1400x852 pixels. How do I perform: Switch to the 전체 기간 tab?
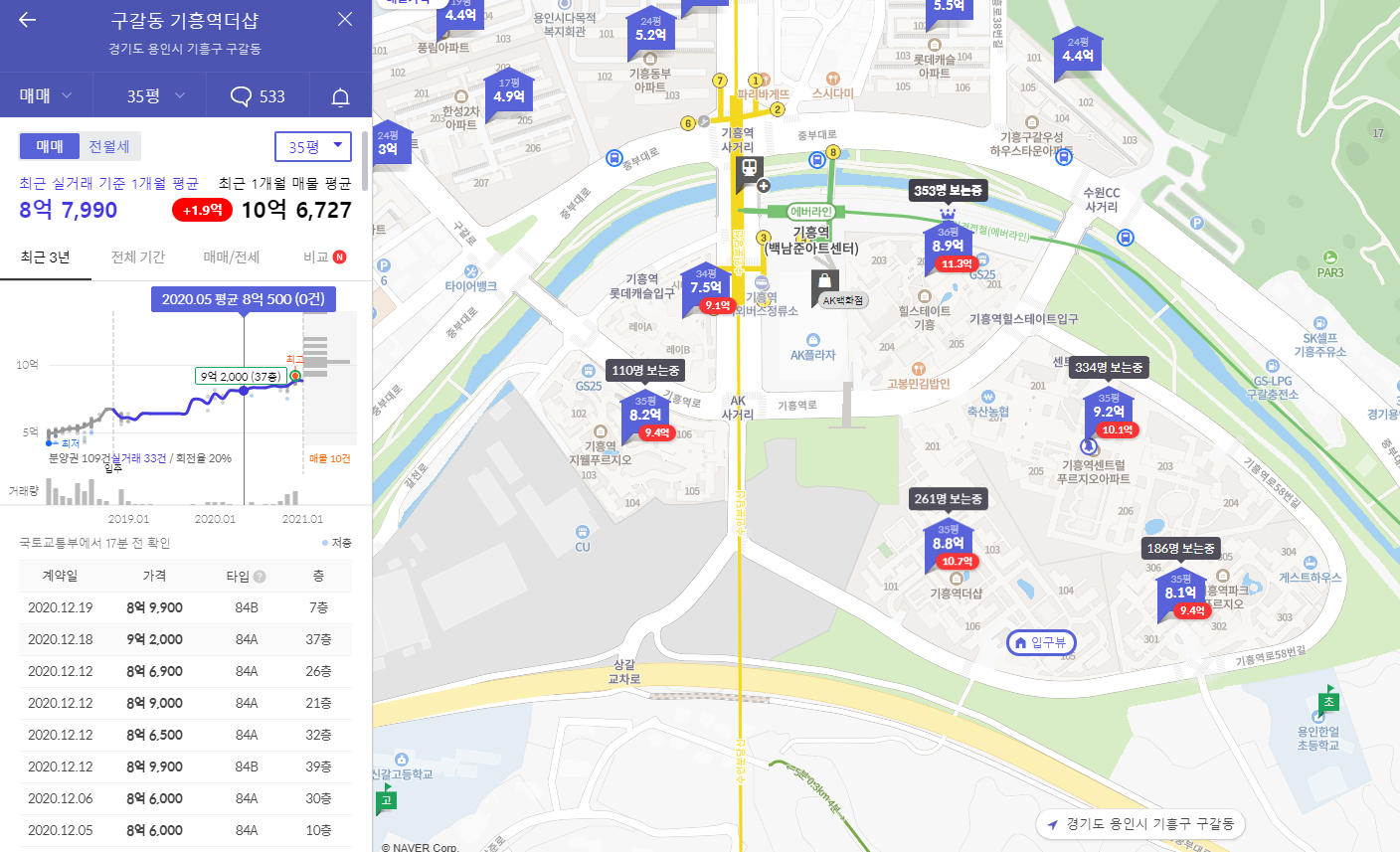(x=138, y=256)
